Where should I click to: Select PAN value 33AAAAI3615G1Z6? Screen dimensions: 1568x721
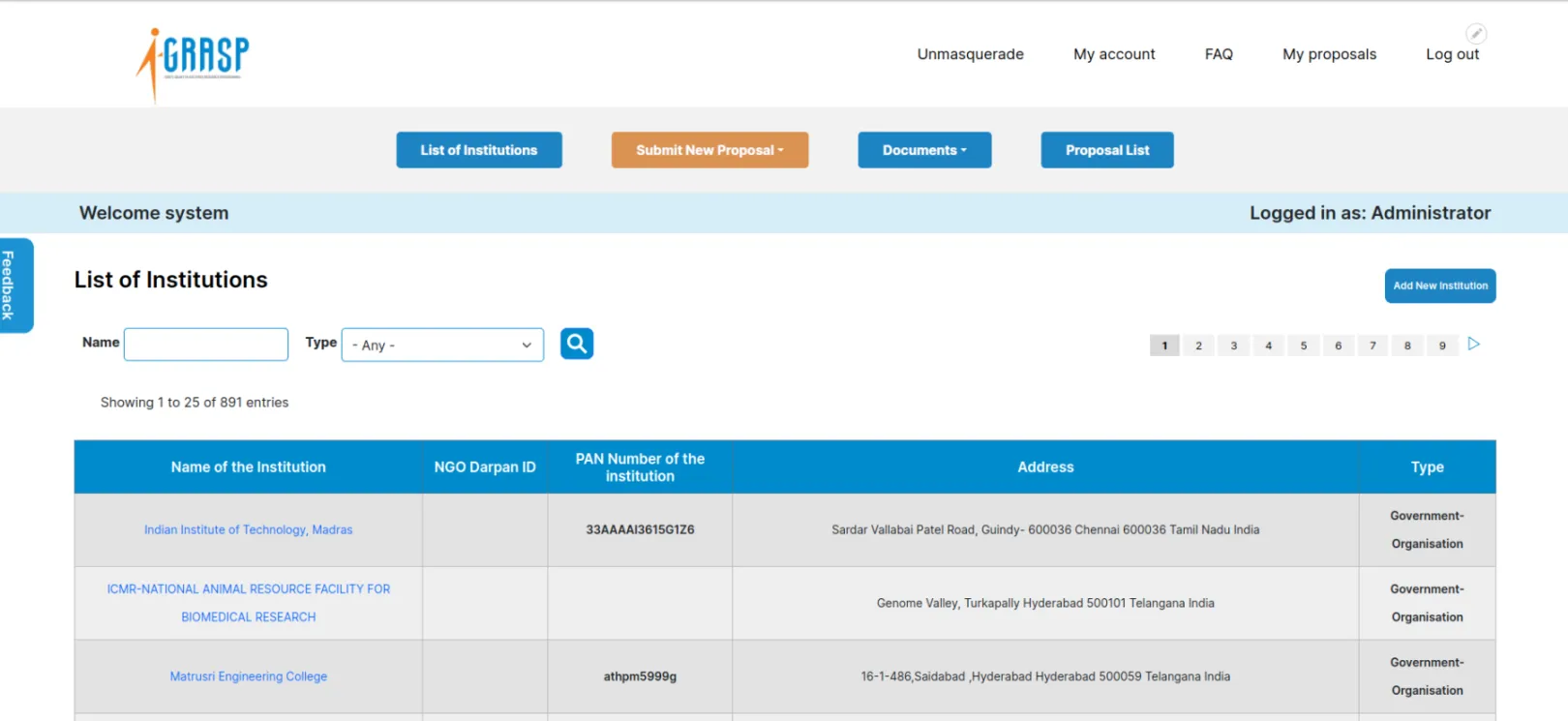(640, 530)
